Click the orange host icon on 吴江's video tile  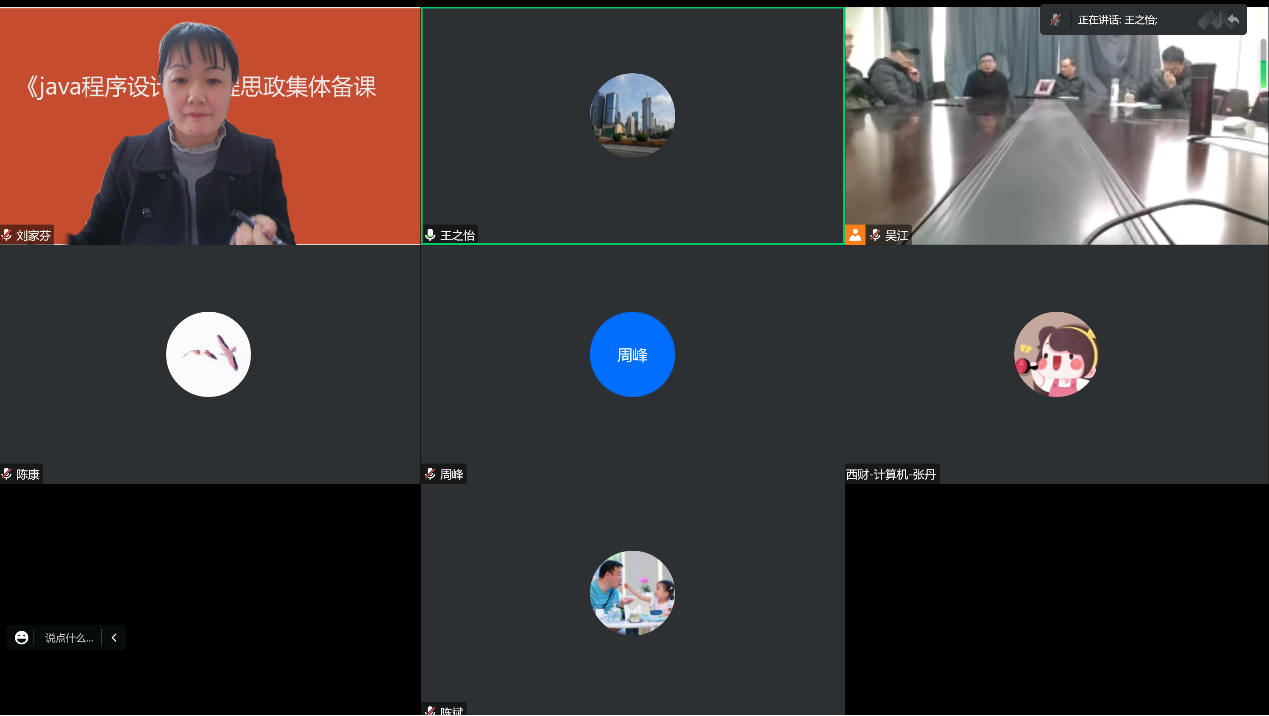(x=855, y=234)
